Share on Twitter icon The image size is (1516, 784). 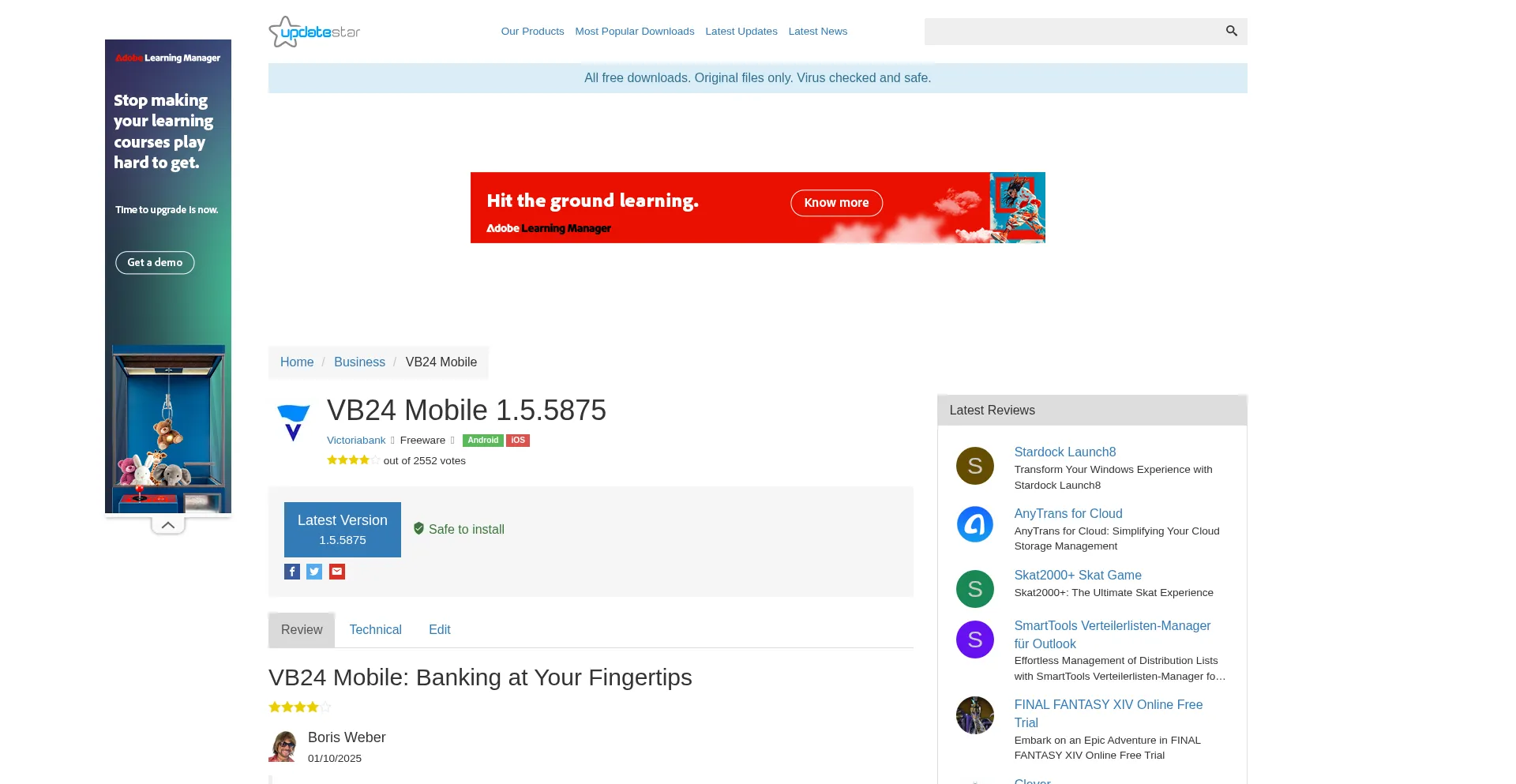click(x=314, y=572)
